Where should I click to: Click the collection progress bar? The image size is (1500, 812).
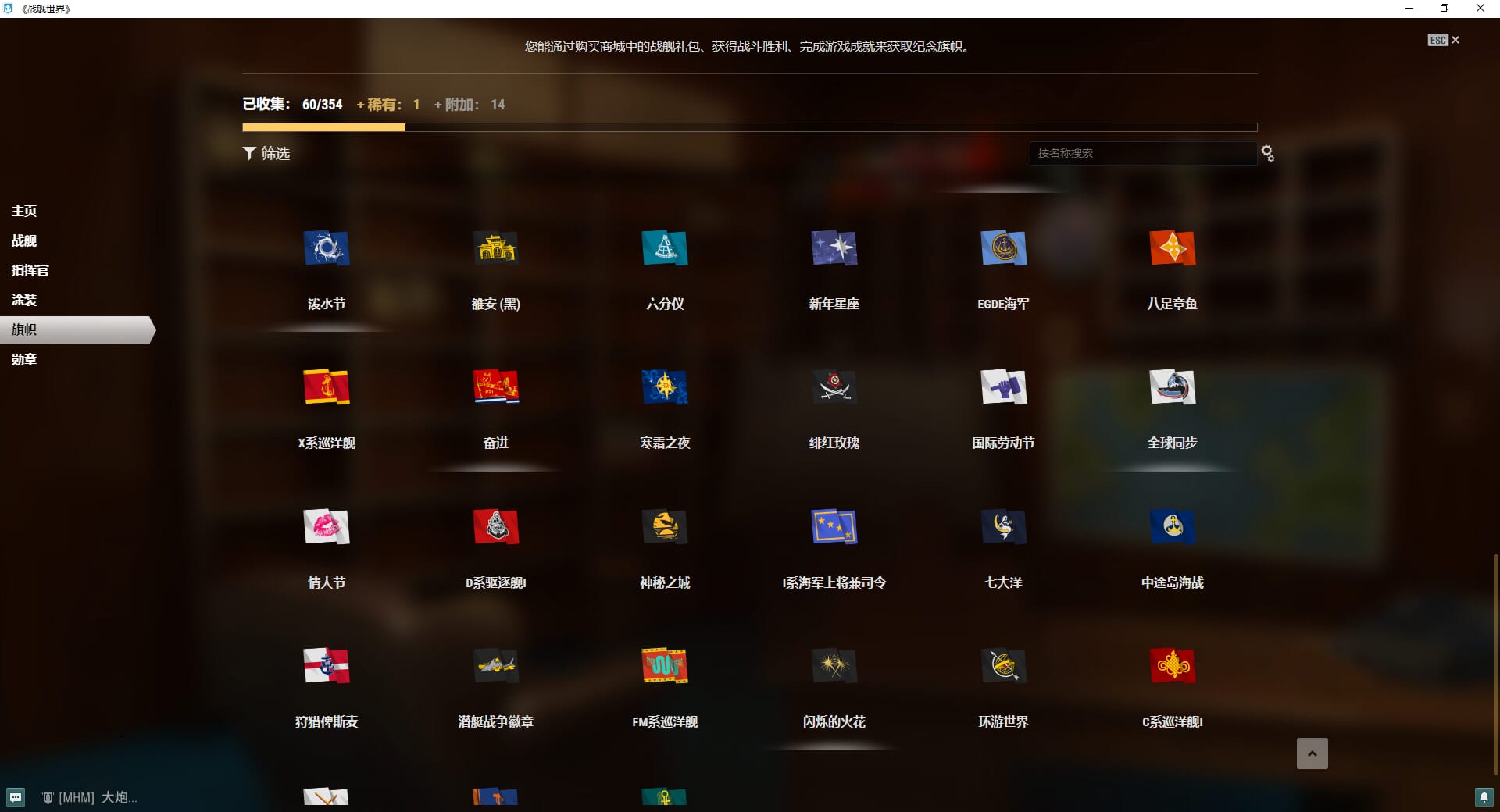pos(749,127)
